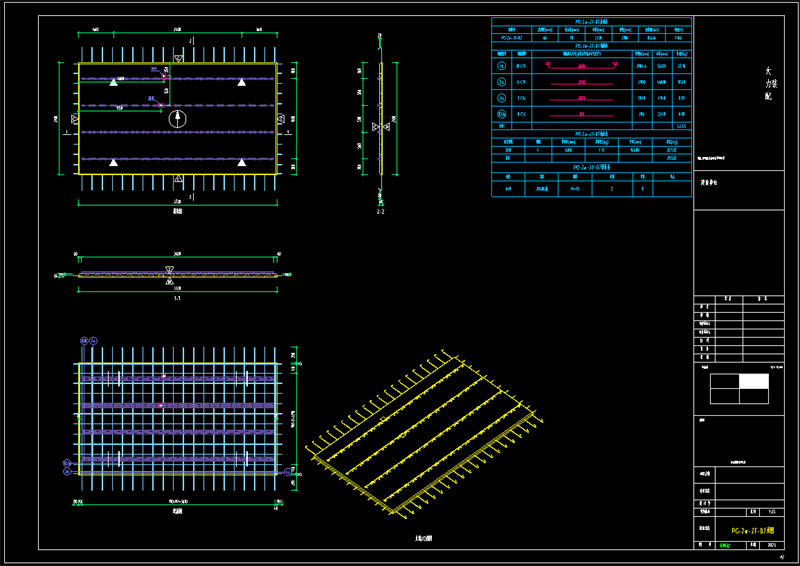Click the triangle marker on the top plan's bottom edge
This screenshot has height=566, width=800.
[178, 178]
